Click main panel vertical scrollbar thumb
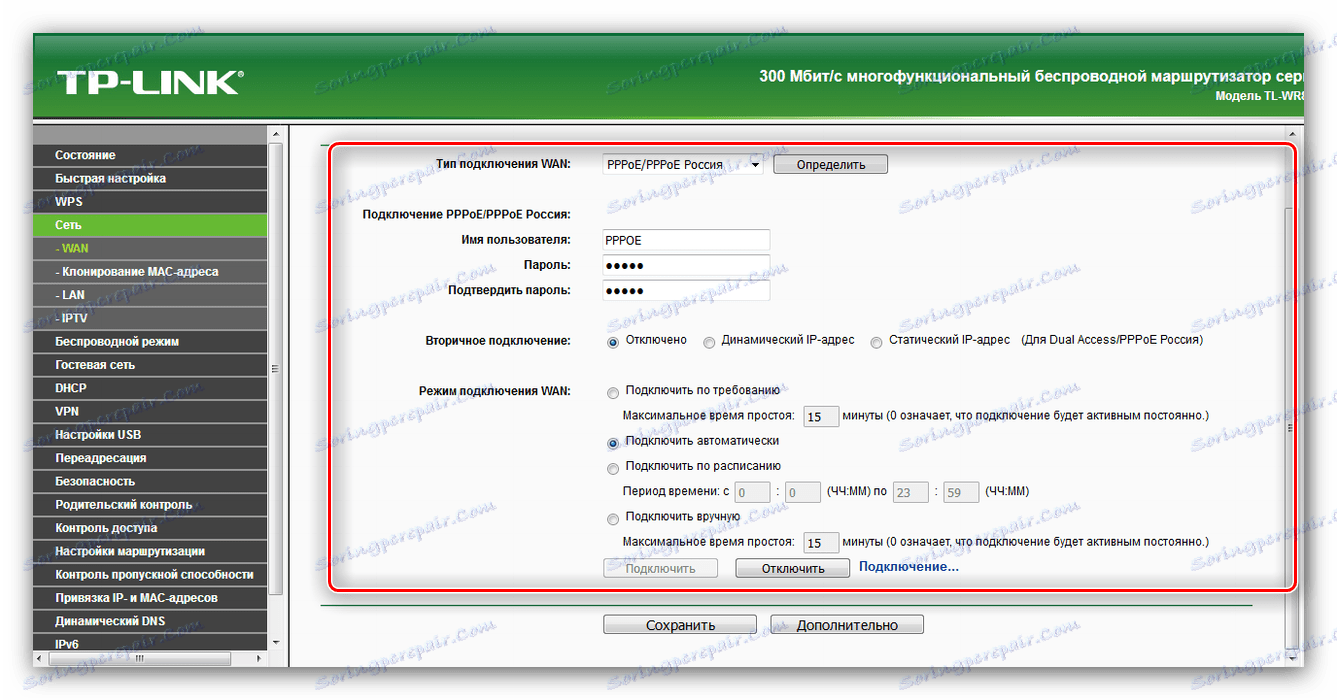The height and width of the screenshot is (700, 1337). [1294, 426]
